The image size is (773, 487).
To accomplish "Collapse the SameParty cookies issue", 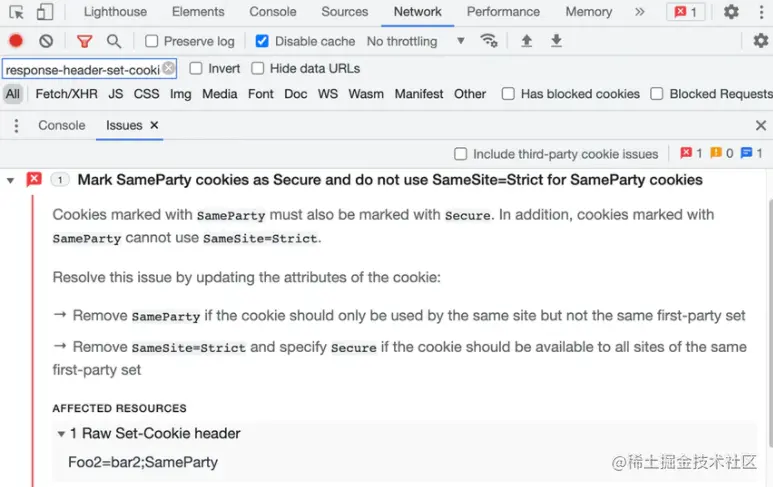I will (10, 180).
